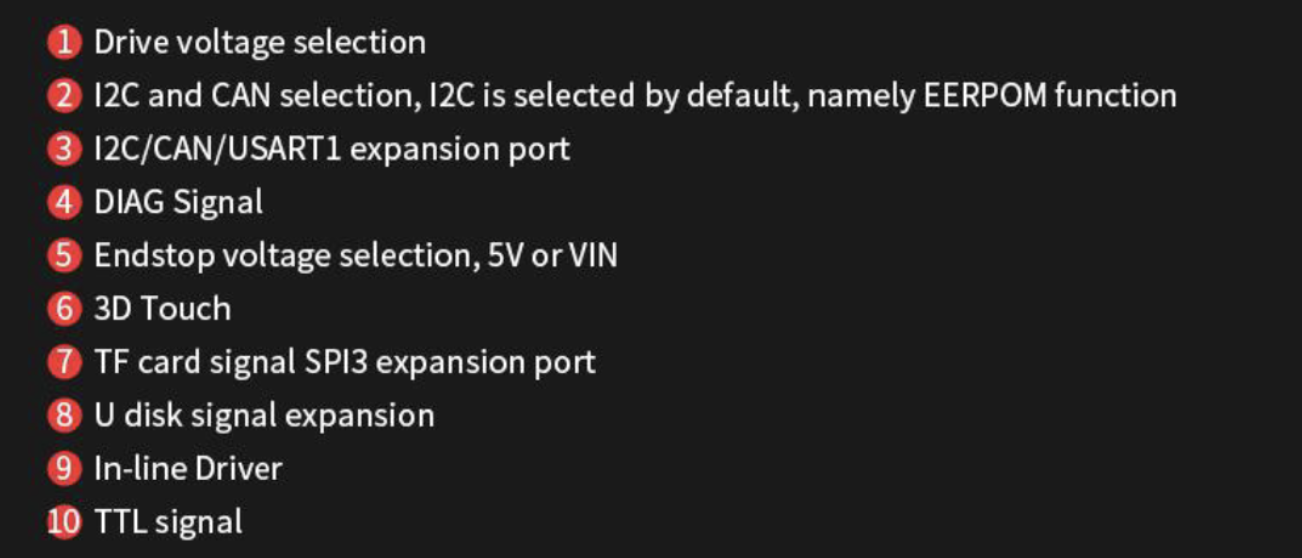Click the "Drive voltage selection" text

pyautogui.click(x=260, y=43)
